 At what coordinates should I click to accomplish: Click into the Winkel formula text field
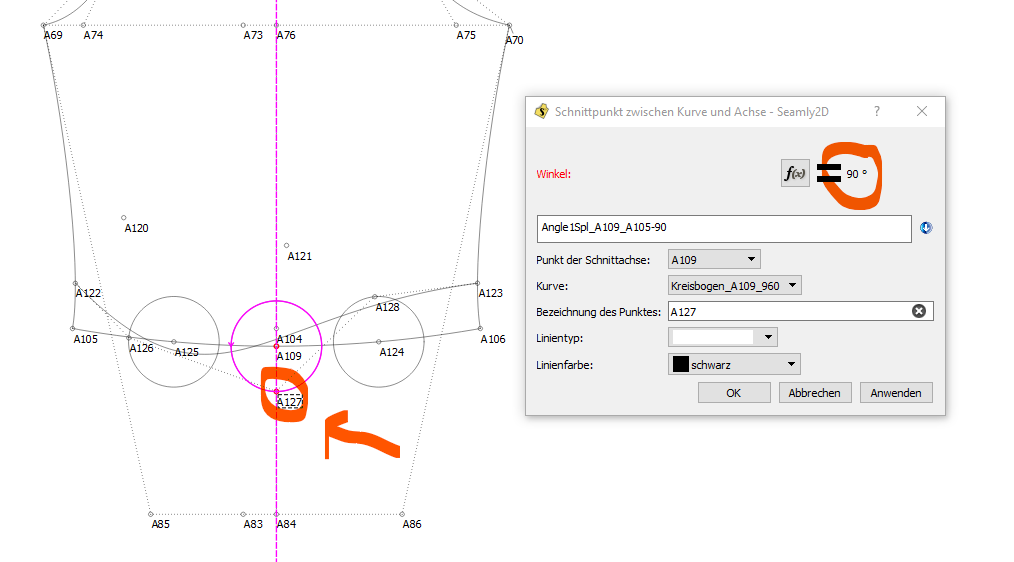[x=723, y=228]
